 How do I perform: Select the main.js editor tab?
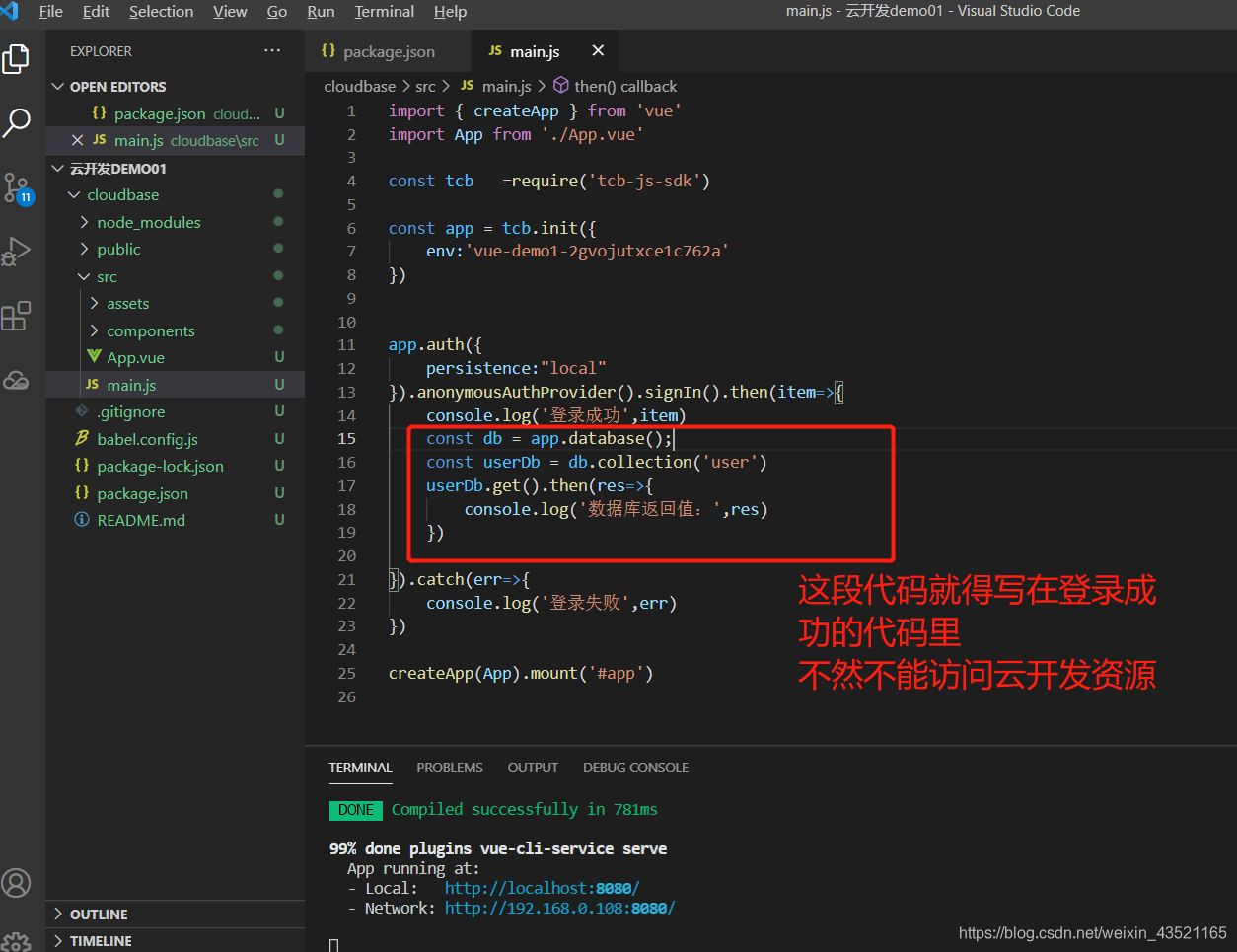[x=546, y=51]
